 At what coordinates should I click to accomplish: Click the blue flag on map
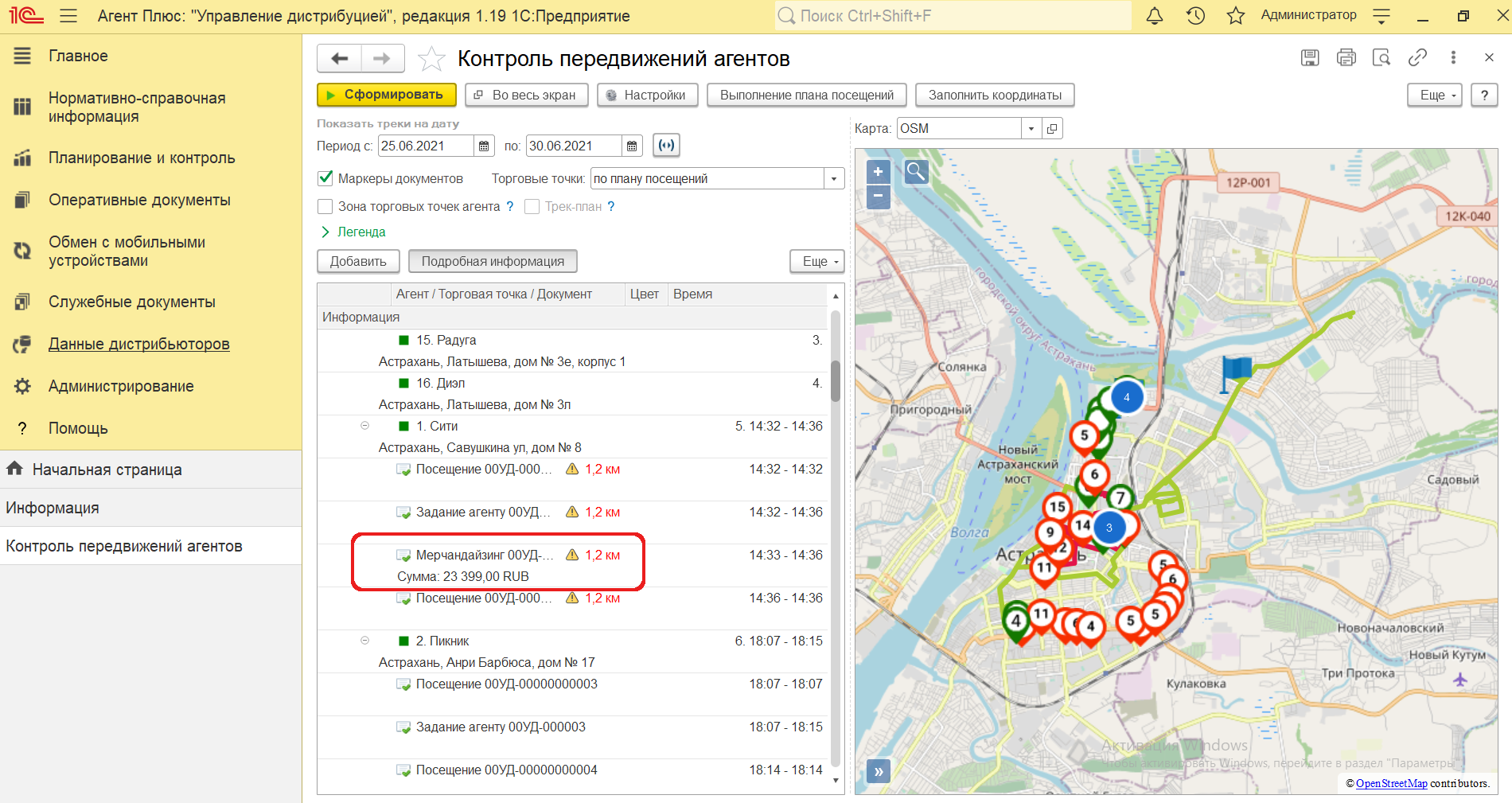pyautogui.click(x=1236, y=372)
